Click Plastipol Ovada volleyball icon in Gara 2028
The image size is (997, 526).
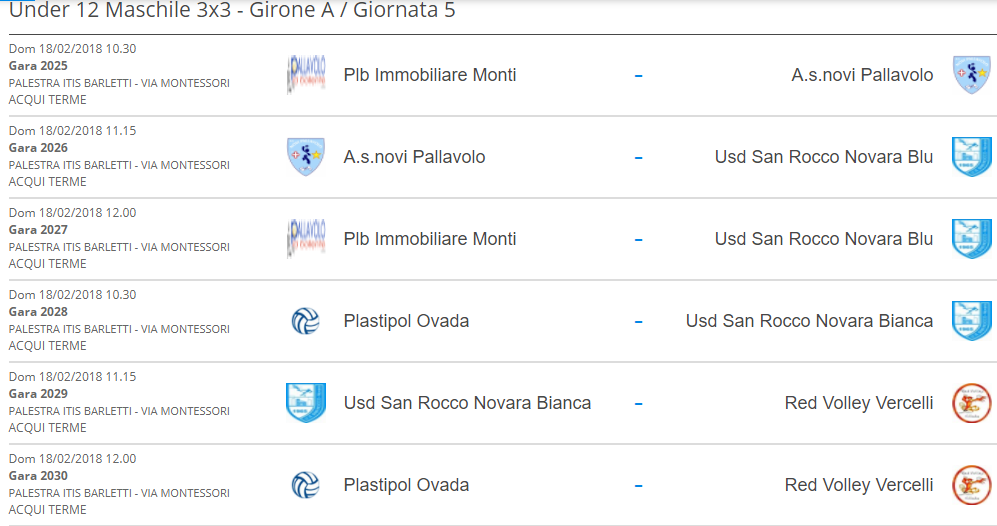point(306,321)
